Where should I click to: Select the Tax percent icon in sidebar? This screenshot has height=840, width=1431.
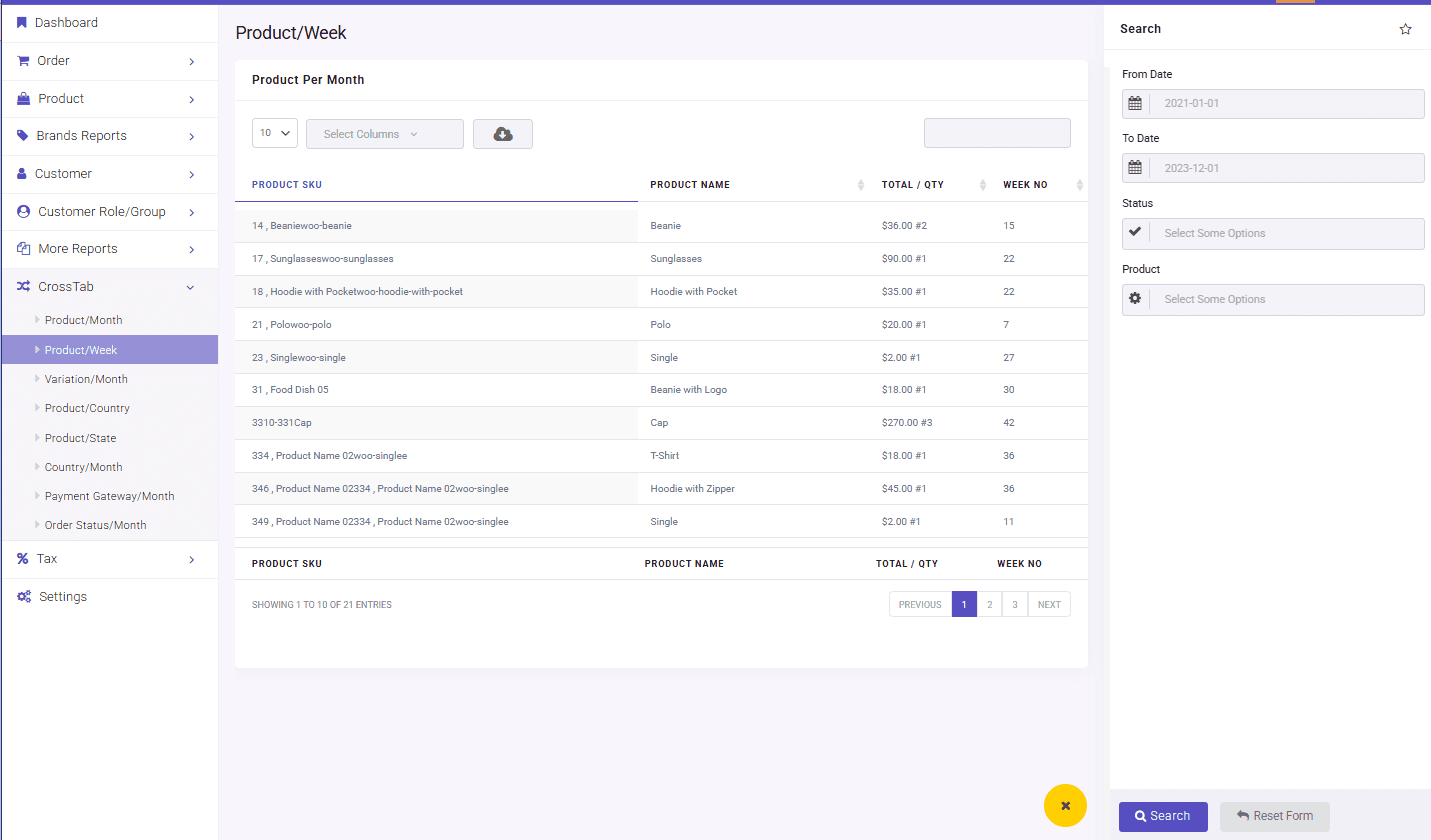[x=22, y=558]
